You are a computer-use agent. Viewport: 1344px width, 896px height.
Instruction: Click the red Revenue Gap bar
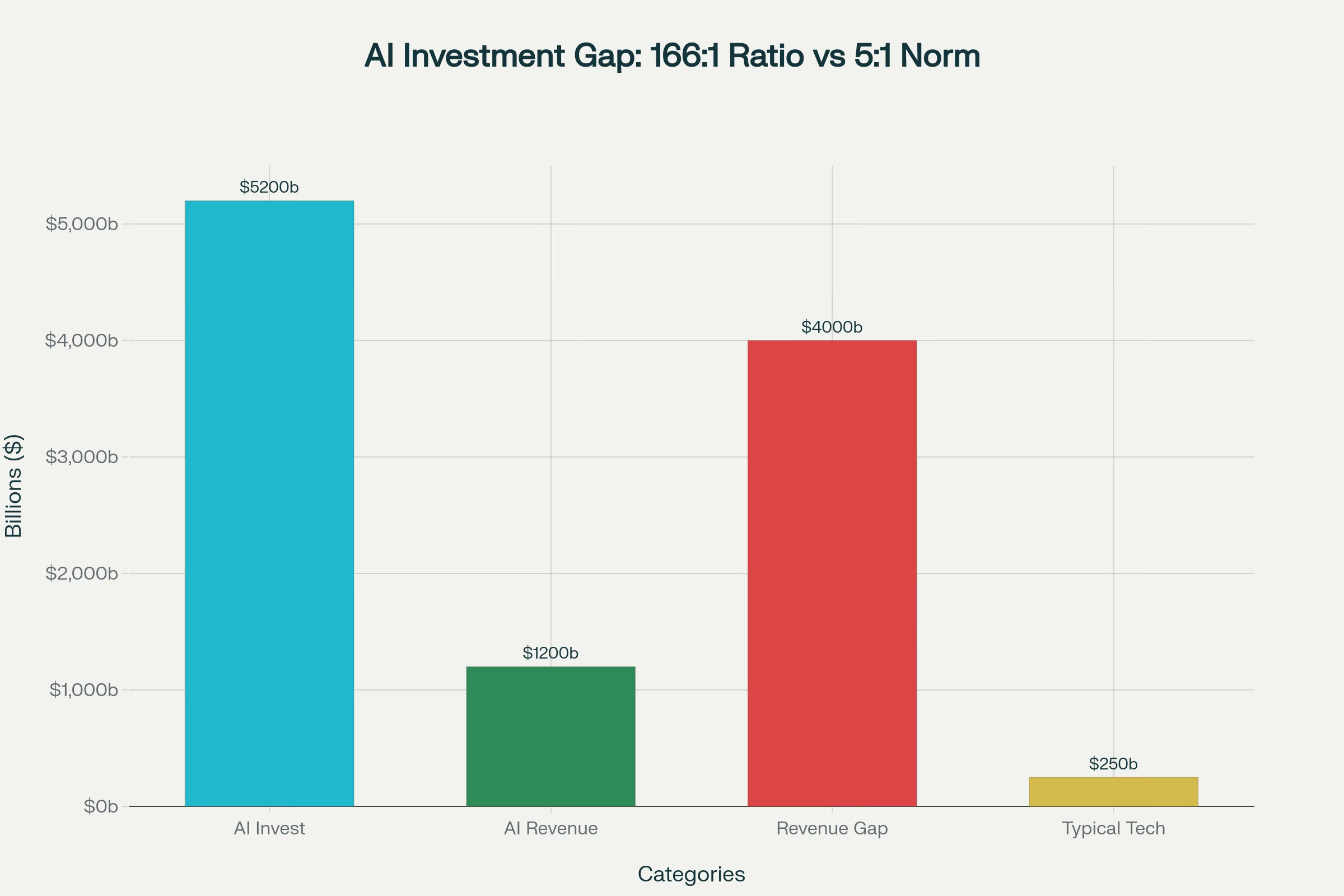click(x=832, y=573)
